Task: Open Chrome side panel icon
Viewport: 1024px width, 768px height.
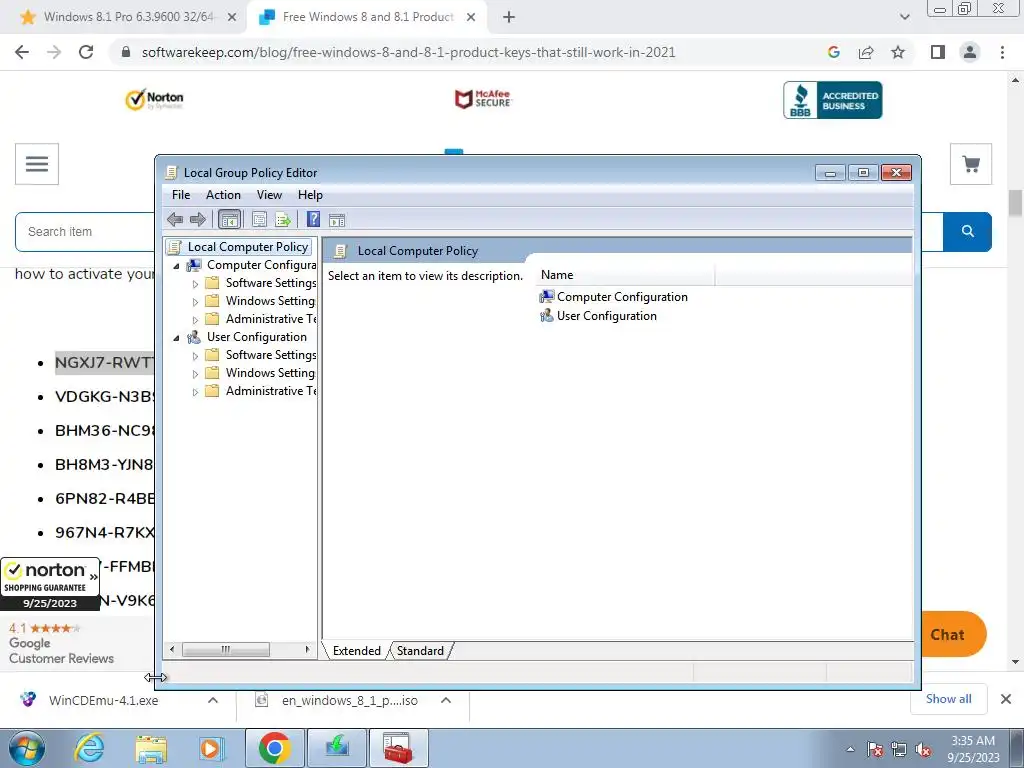Action: [938, 52]
